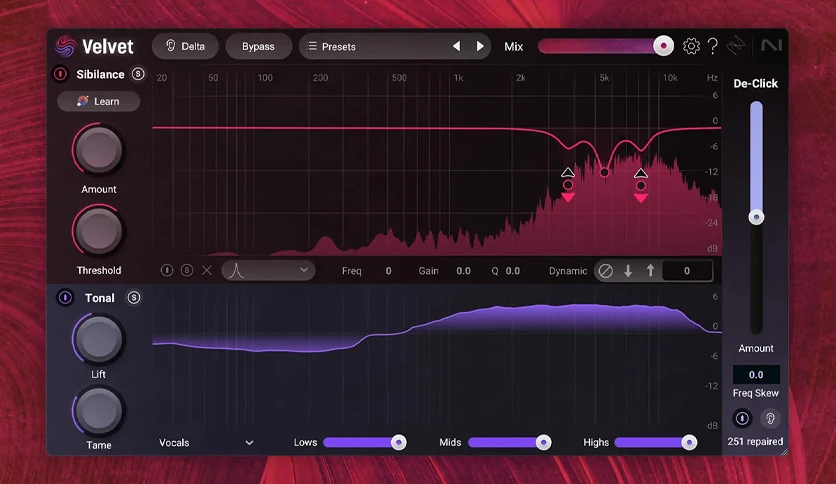Click the Velvet swirl logo
Image resolution: width=836 pixels, height=484 pixels.
66,46
